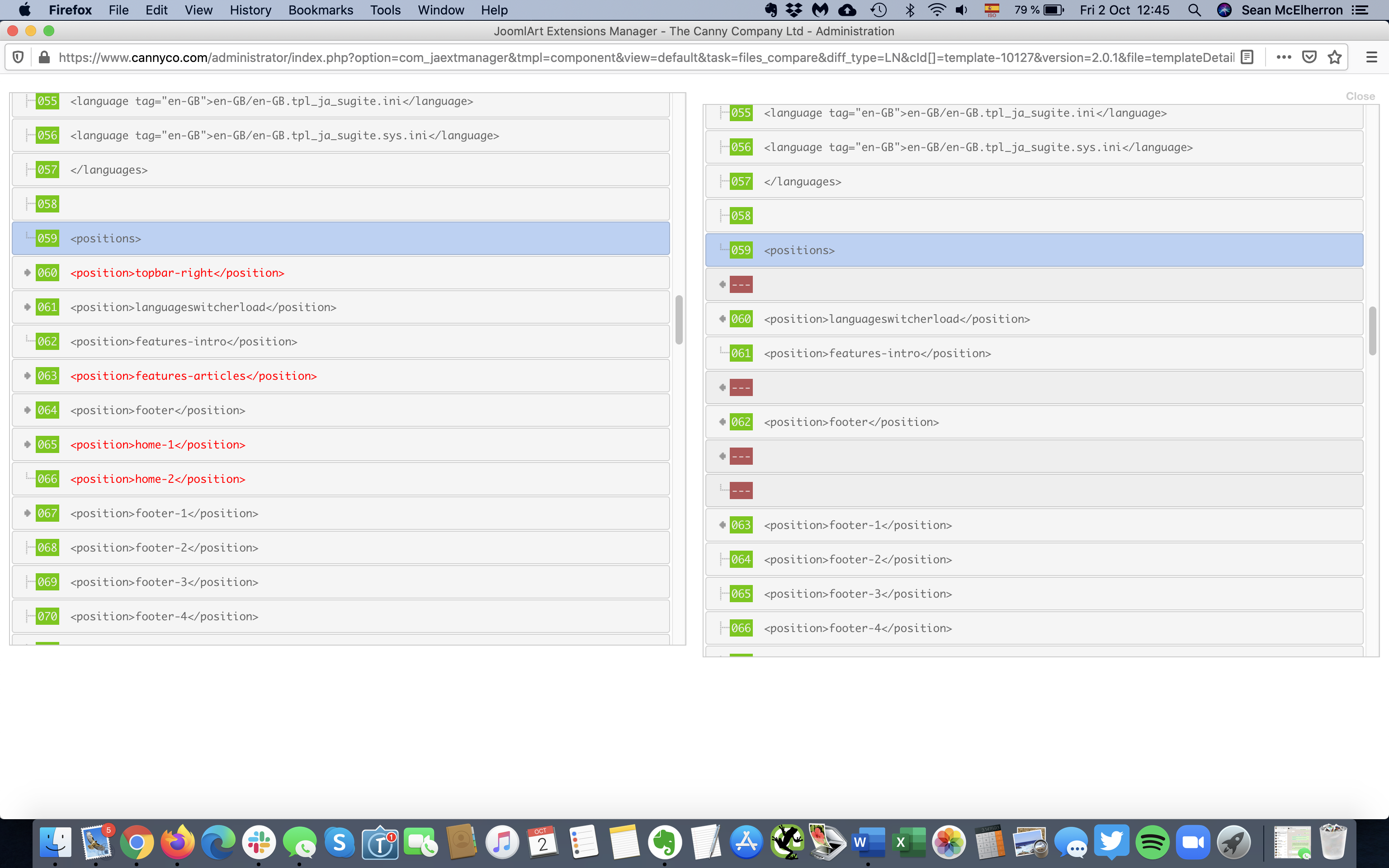This screenshot has width=1389, height=868.
Task: Show site security info via padlock icon
Action: (x=43, y=57)
